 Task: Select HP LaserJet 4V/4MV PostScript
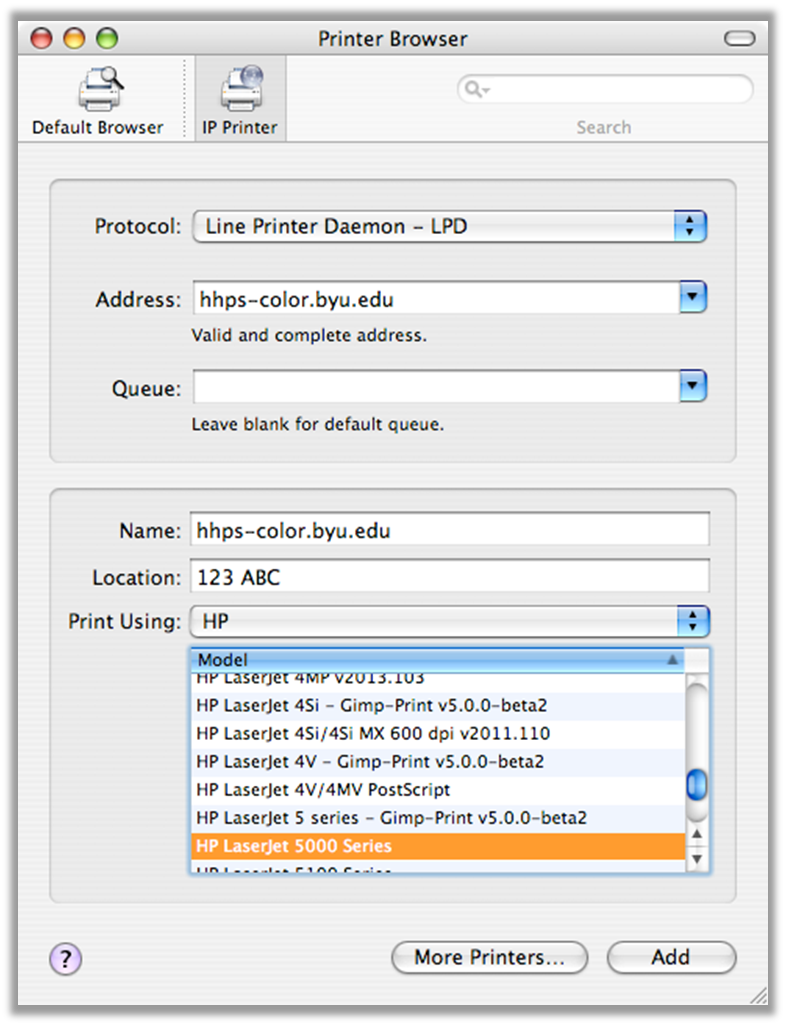pos(437,789)
